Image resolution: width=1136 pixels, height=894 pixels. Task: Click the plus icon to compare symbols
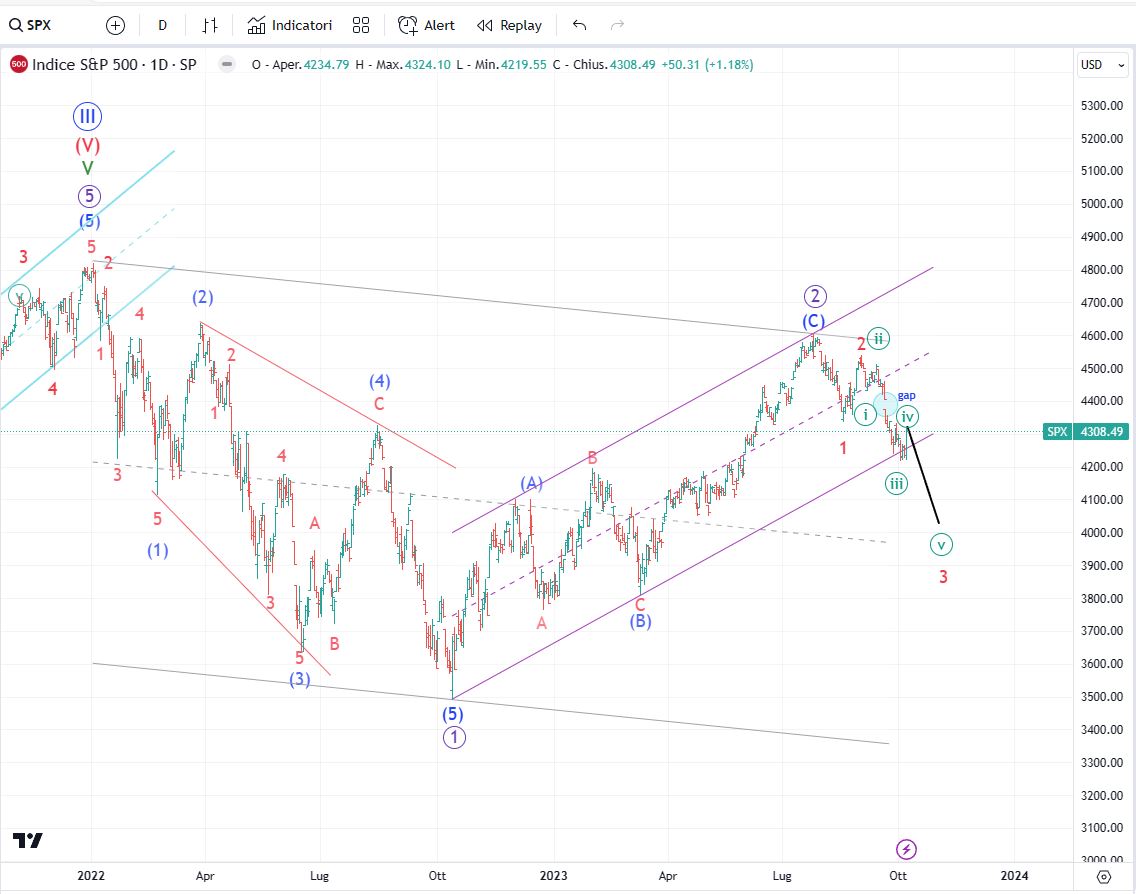[115, 25]
